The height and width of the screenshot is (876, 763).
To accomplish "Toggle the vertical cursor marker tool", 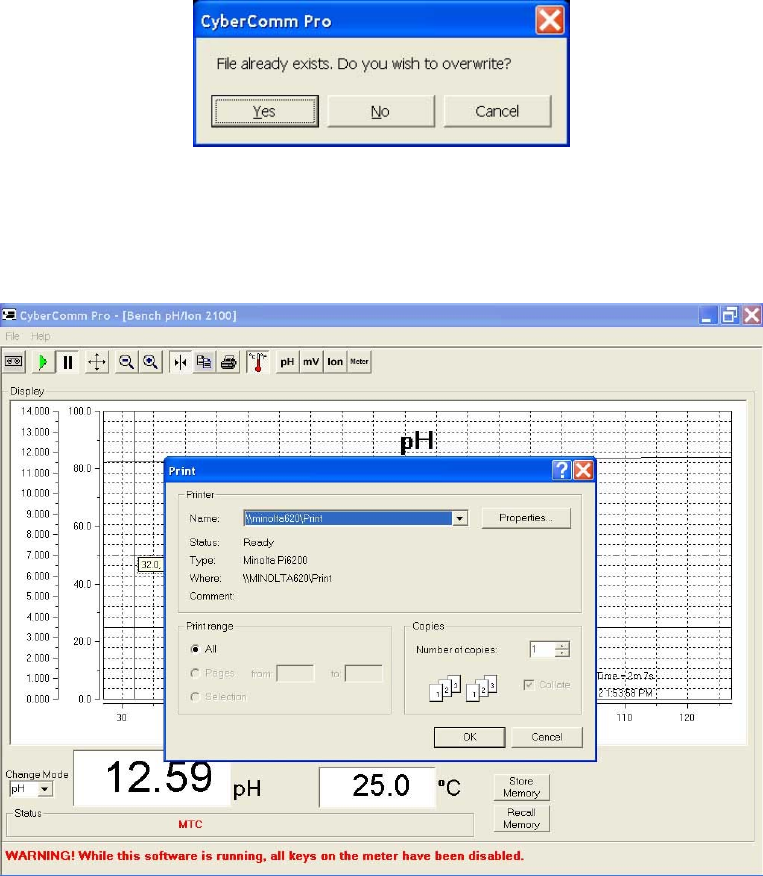I will [180, 362].
